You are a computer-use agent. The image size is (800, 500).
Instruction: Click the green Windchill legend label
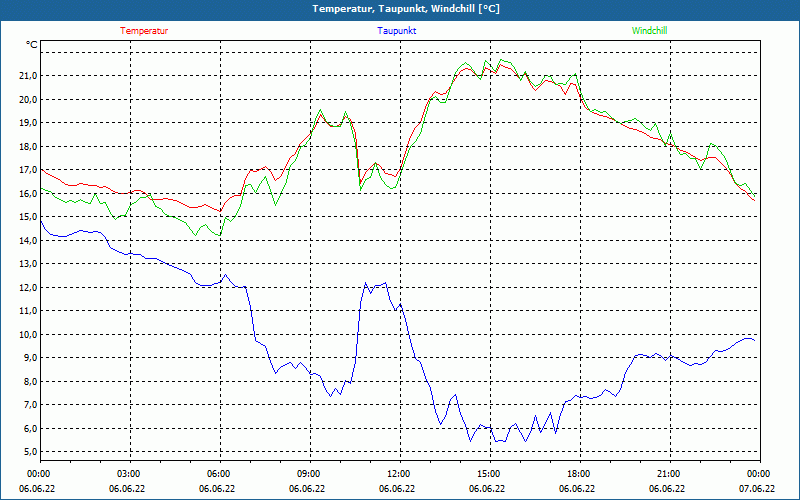pos(649,31)
